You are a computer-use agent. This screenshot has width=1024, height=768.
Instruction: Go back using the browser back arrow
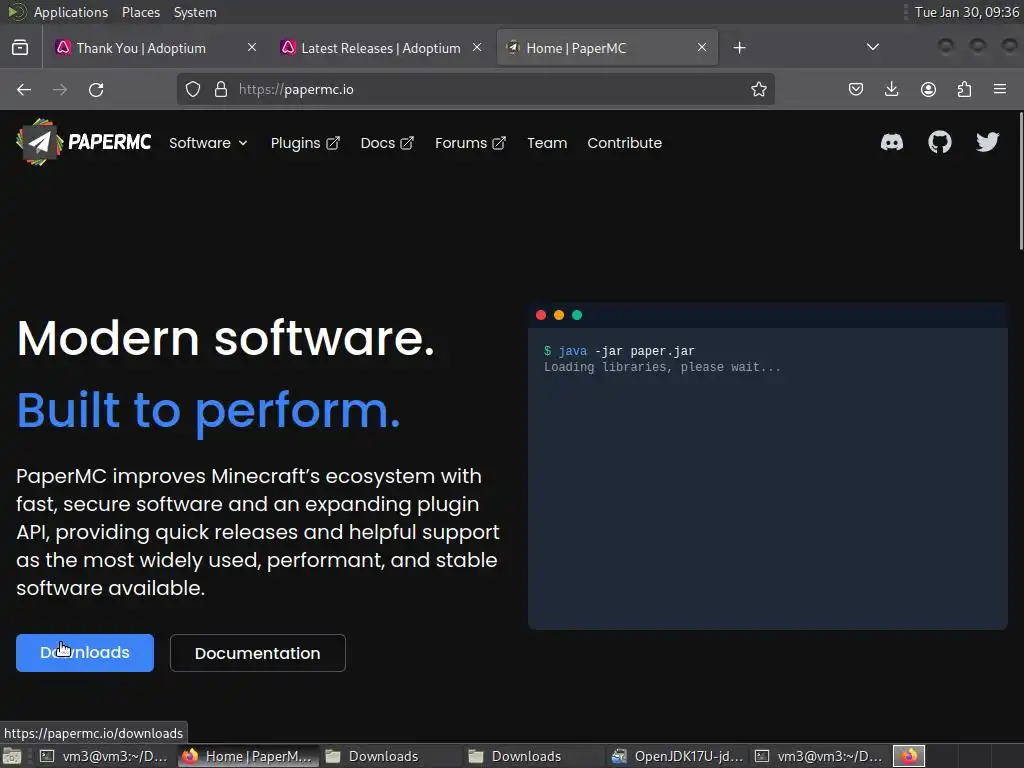click(x=24, y=89)
